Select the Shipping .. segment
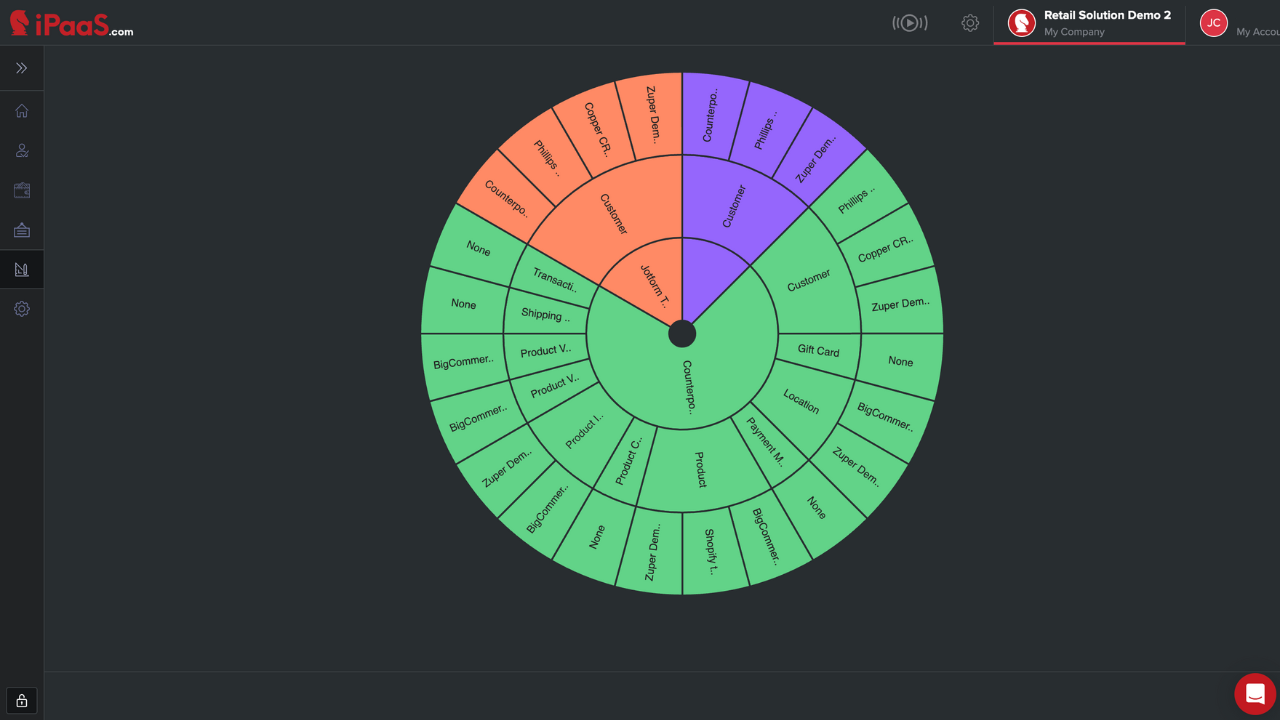 click(x=545, y=314)
